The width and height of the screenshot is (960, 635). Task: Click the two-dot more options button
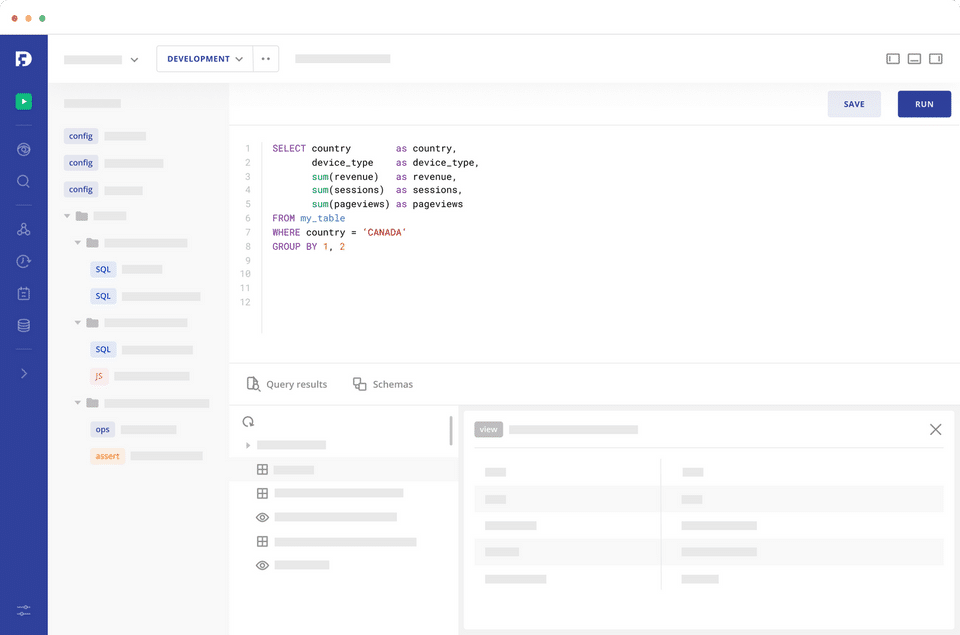coord(266,59)
